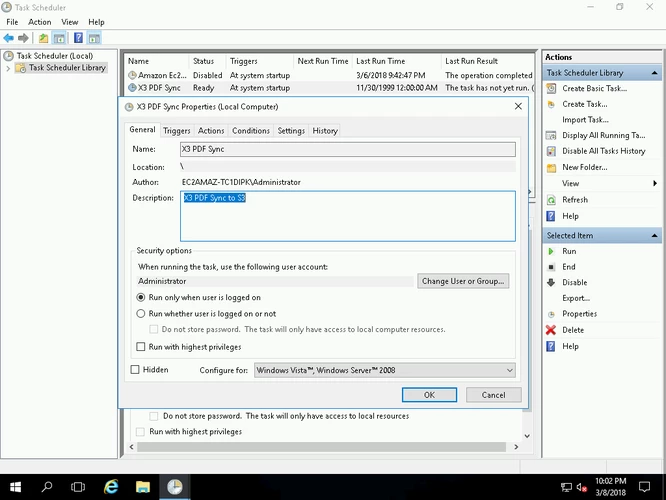Click the red Delete X icon
Image resolution: width=666 pixels, height=500 pixels.
tap(551, 330)
